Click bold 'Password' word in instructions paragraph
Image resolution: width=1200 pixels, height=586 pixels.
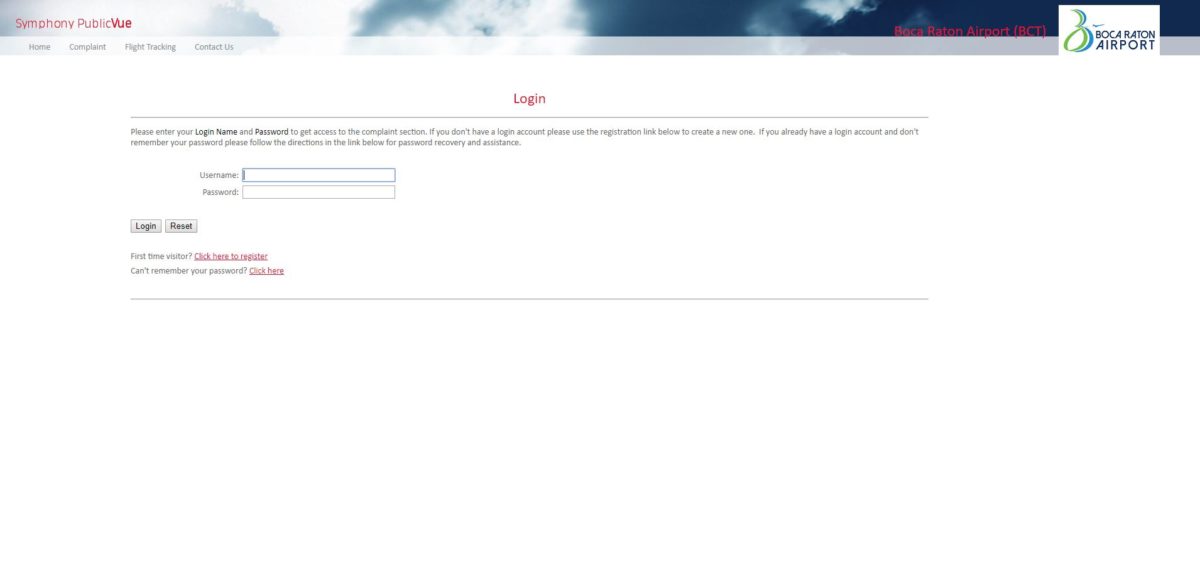(x=271, y=132)
